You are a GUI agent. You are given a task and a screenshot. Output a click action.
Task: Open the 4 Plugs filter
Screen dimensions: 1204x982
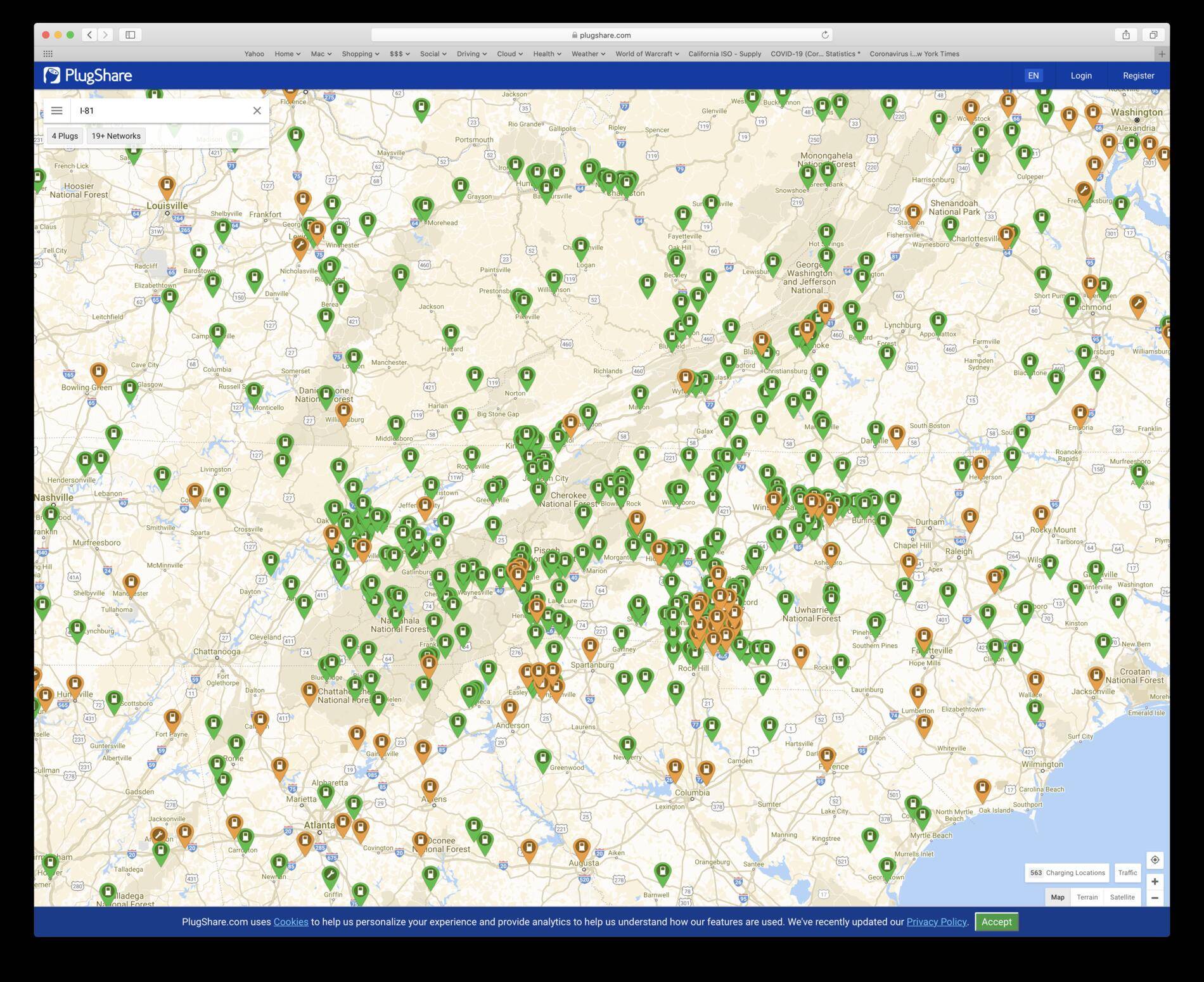(x=65, y=136)
